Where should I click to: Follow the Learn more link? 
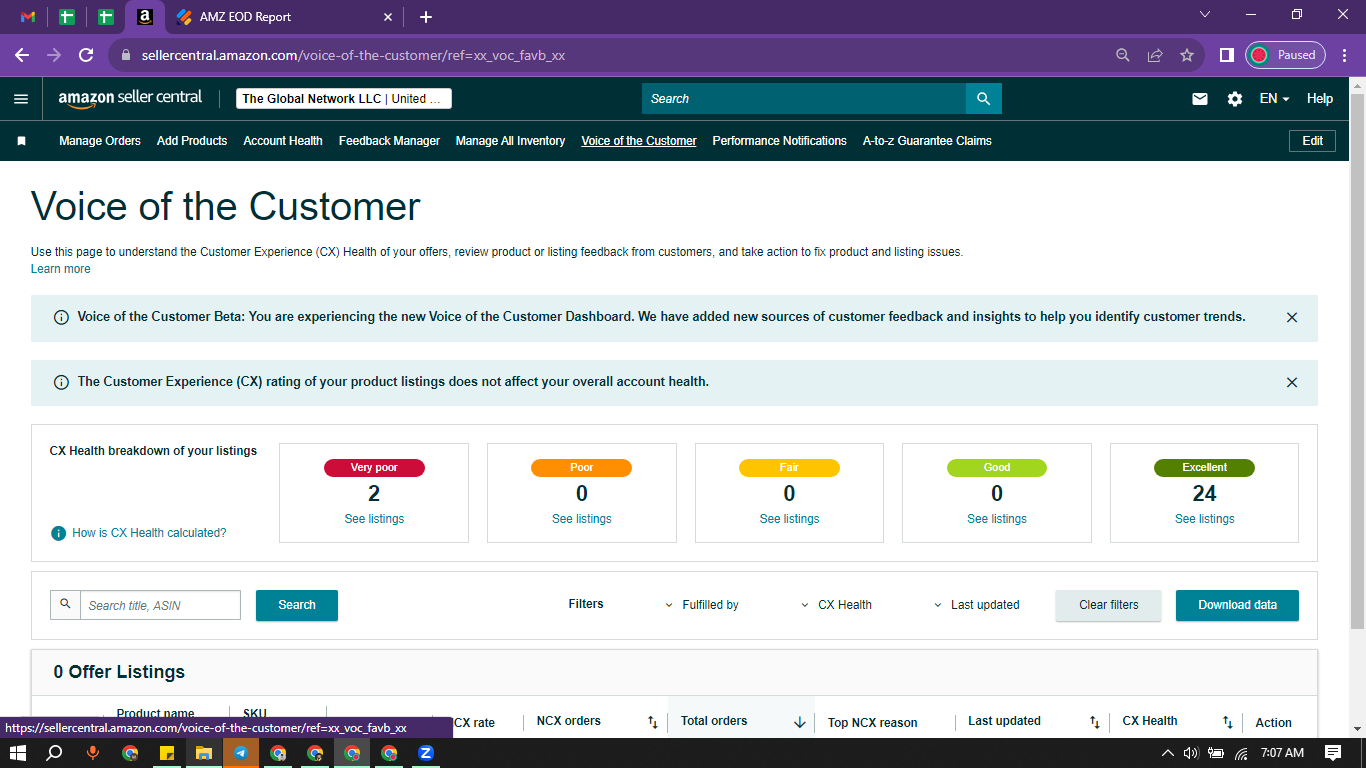61,269
